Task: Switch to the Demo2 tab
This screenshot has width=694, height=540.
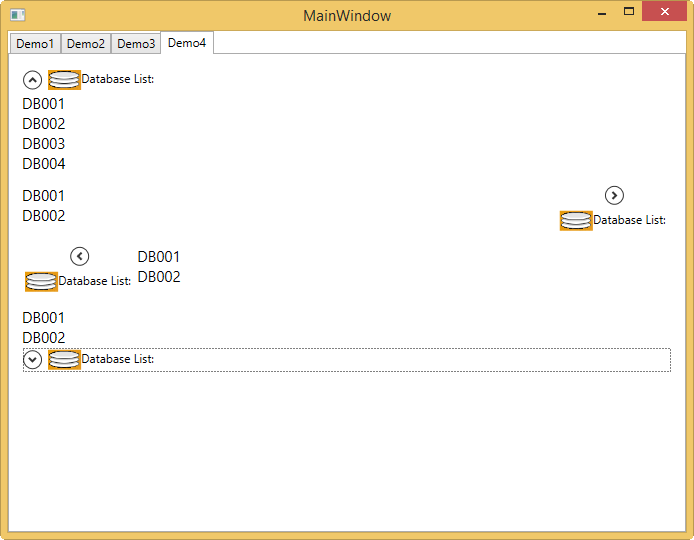Action: [85, 44]
